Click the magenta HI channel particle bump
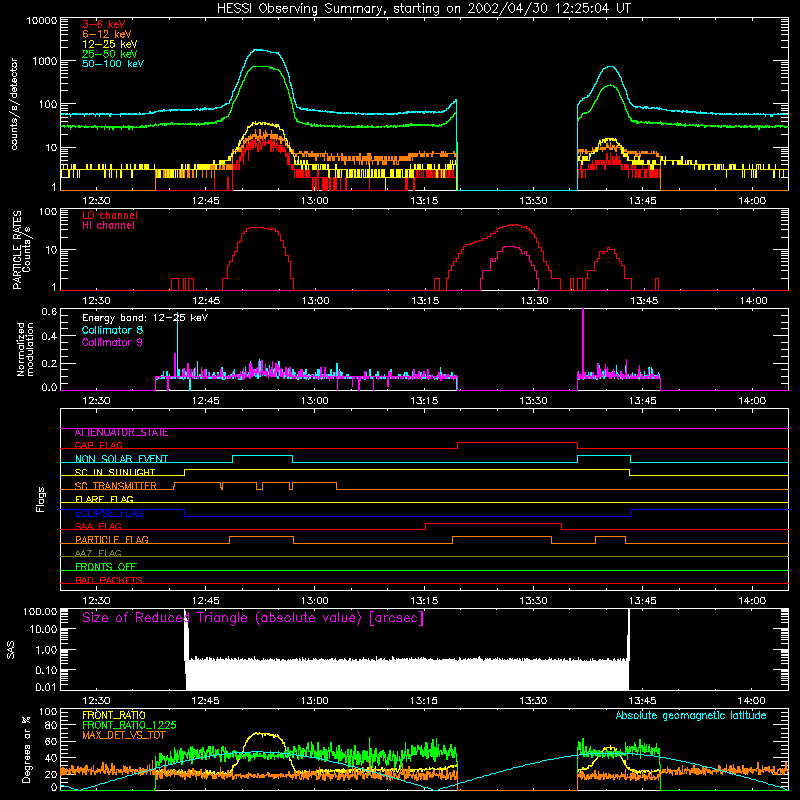Viewport: 800px width, 800px height. coord(510,248)
